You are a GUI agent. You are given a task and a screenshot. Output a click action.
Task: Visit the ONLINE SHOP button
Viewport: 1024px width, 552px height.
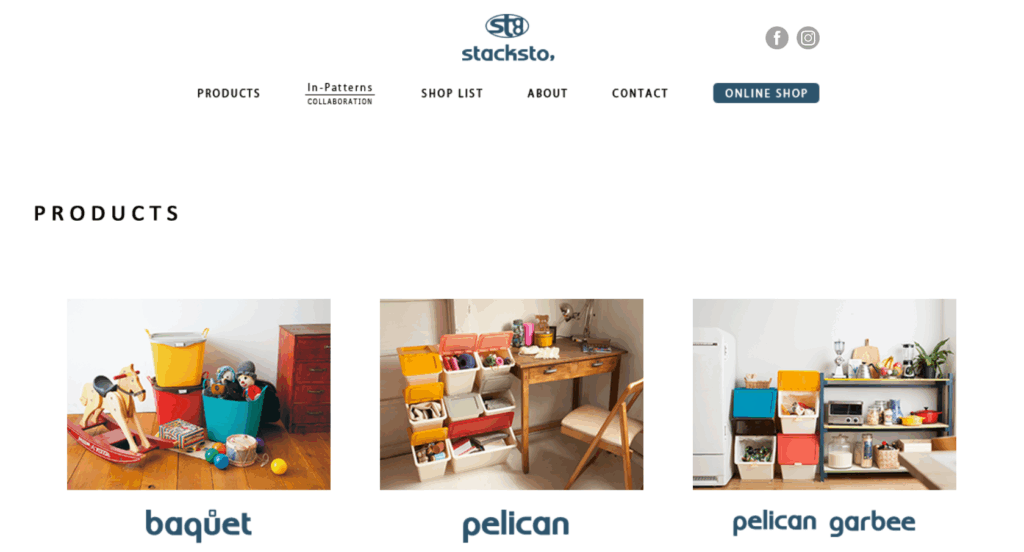tap(766, 93)
